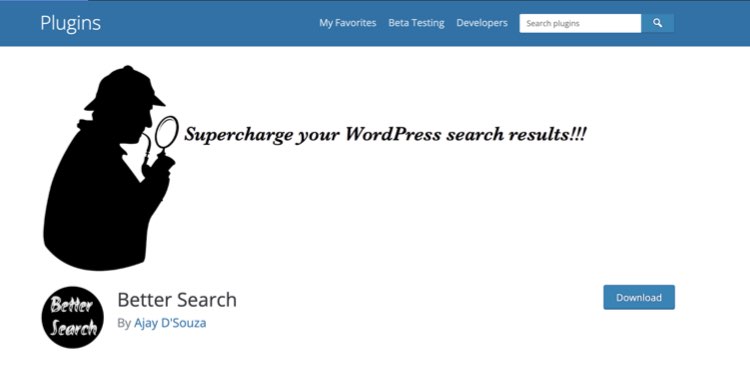Click the Better Search plugin title
Viewport: 750px width, 375px height.
[x=177, y=300]
